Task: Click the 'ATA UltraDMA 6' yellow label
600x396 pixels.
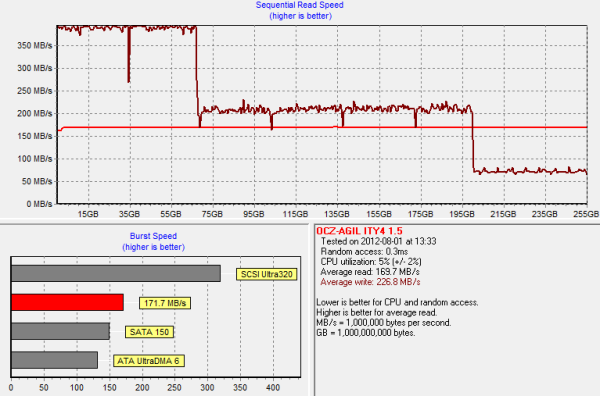Action: click(149, 361)
